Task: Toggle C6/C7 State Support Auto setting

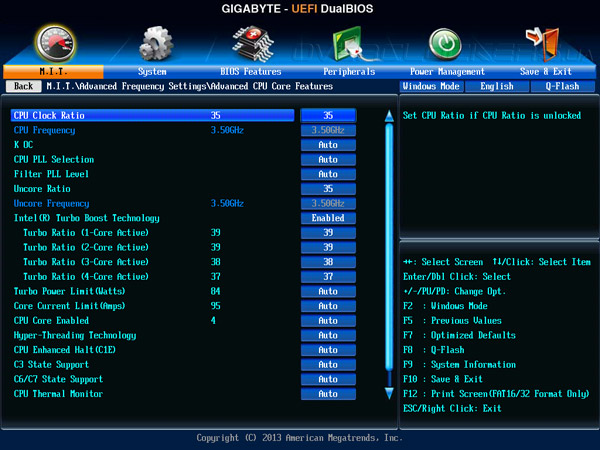Action: point(328,379)
